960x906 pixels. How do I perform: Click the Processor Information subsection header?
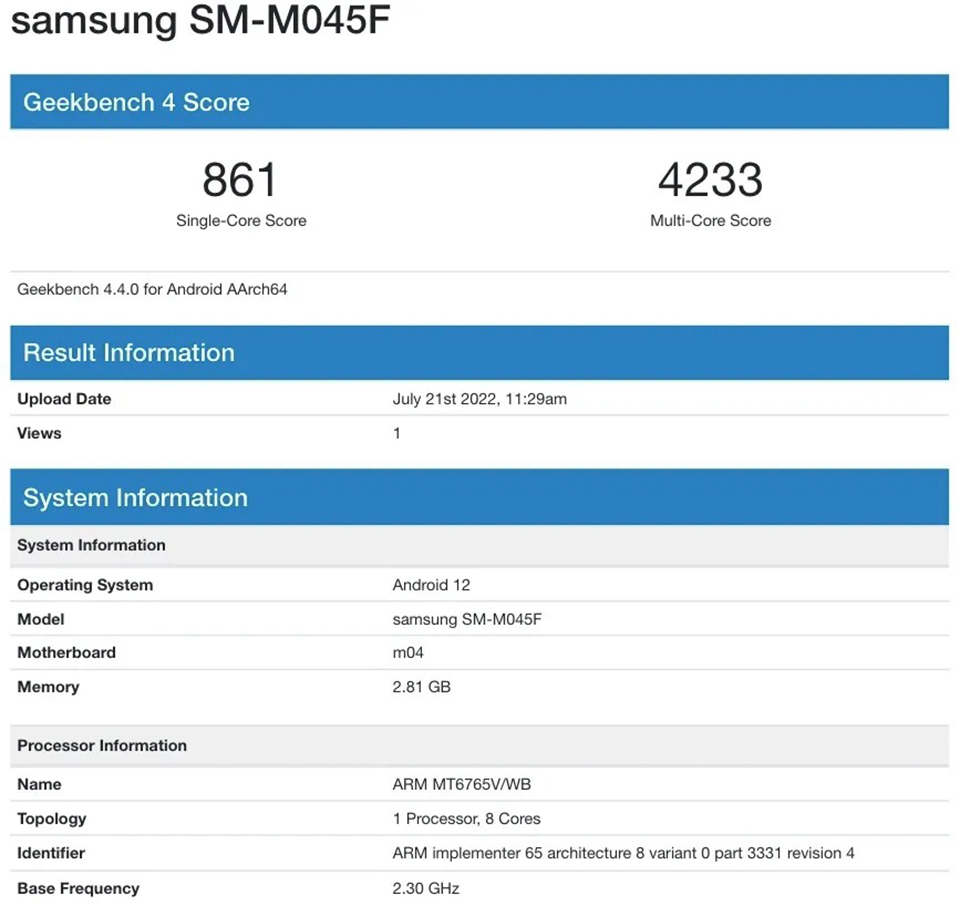click(102, 745)
